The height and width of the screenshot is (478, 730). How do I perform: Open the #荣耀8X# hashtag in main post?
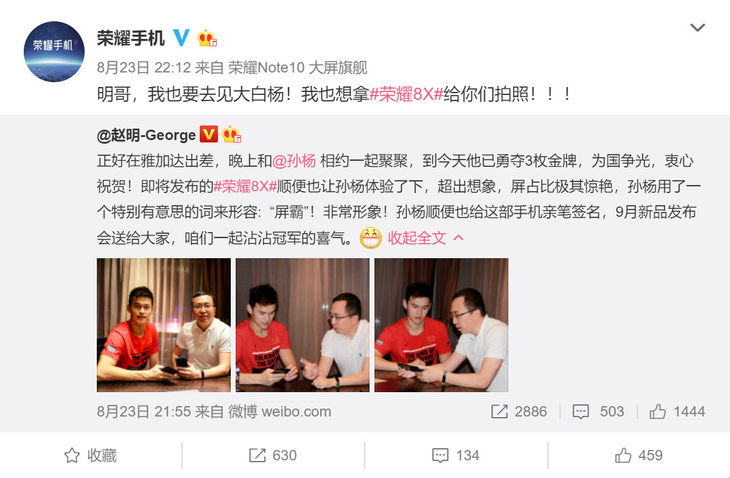click(406, 94)
